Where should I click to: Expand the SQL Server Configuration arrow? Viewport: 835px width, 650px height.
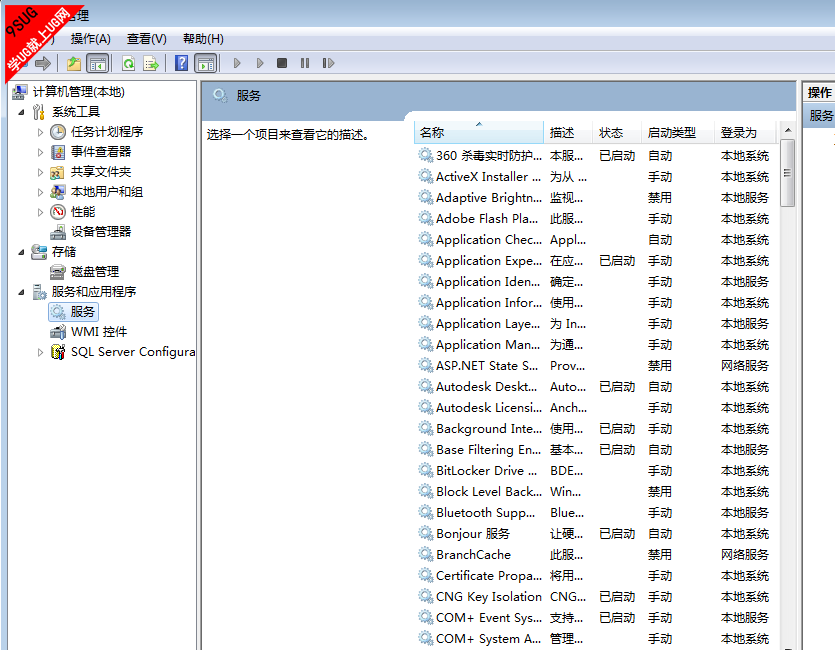(x=40, y=352)
